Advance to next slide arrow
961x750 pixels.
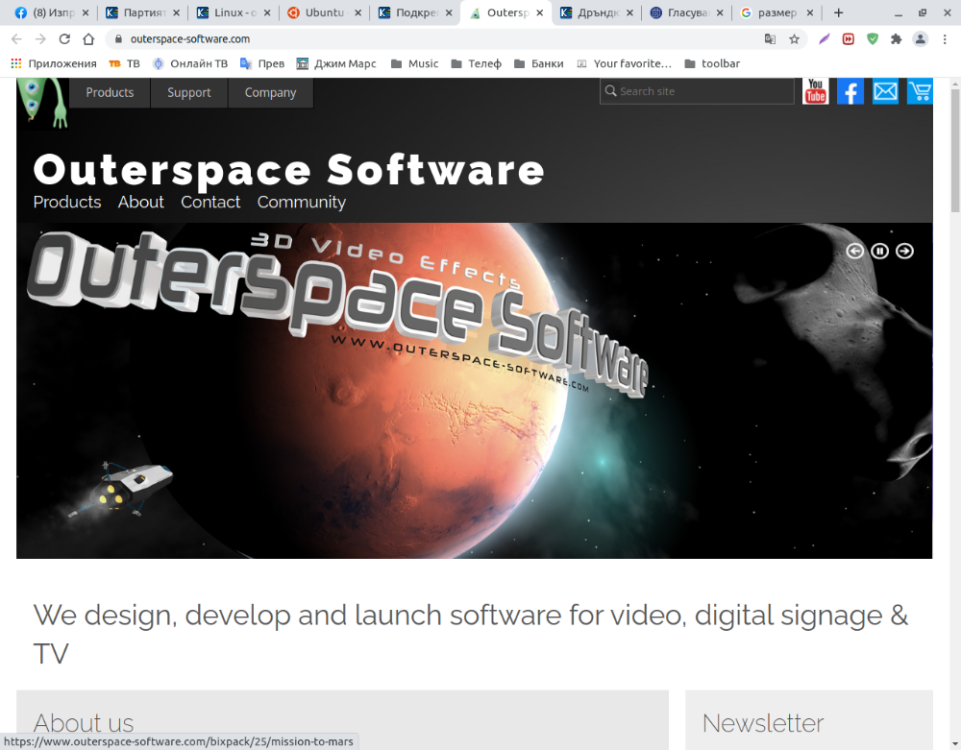[x=905, y=251]
